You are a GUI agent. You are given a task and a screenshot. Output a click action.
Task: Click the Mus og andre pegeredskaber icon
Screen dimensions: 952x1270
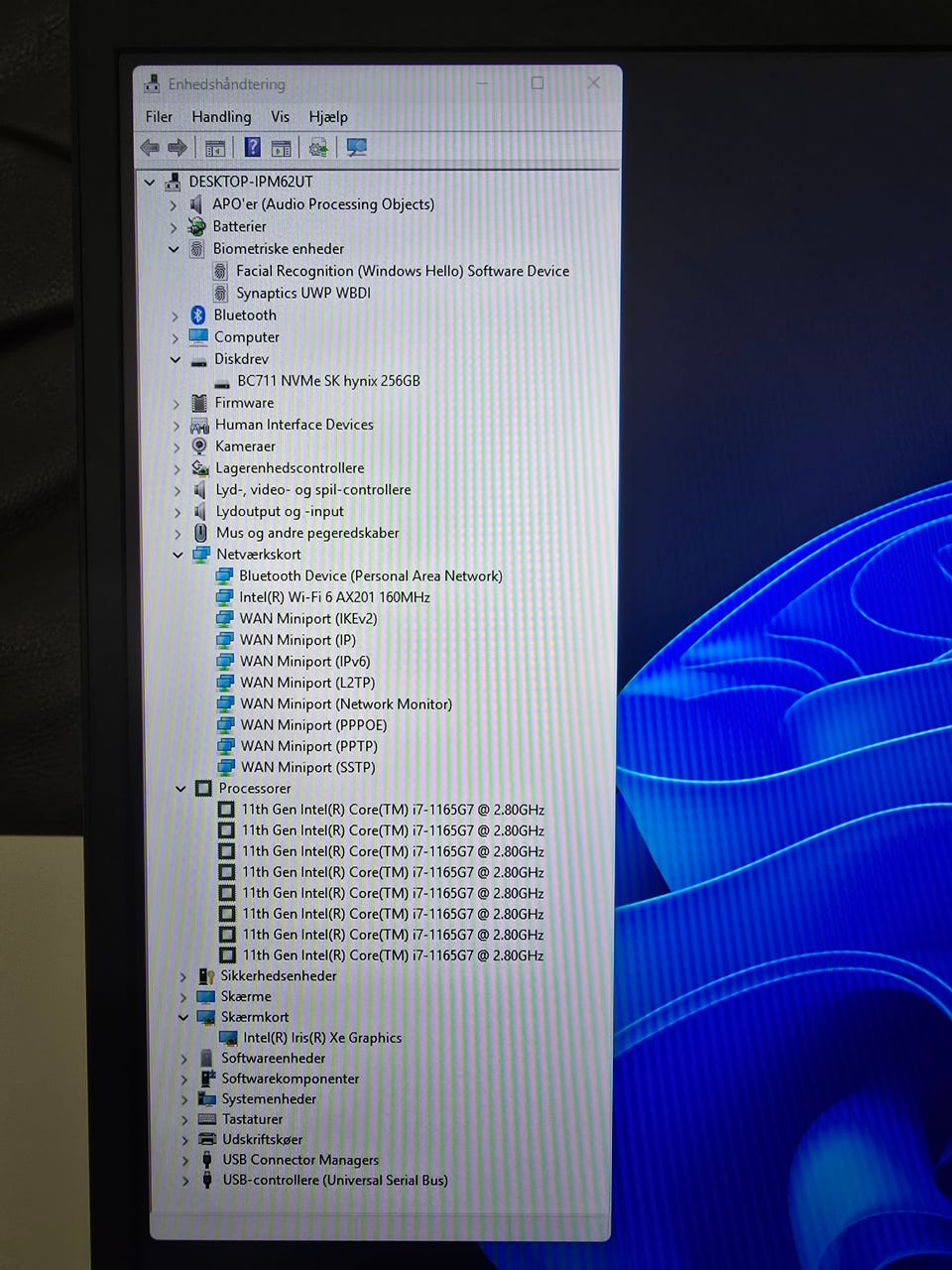(x=200, y=533)
